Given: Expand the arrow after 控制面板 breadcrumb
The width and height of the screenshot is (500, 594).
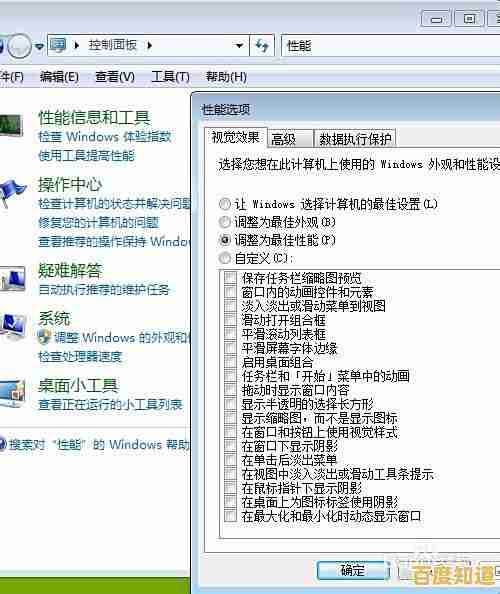Looking at the screenshot, I should tap(150, 45).
